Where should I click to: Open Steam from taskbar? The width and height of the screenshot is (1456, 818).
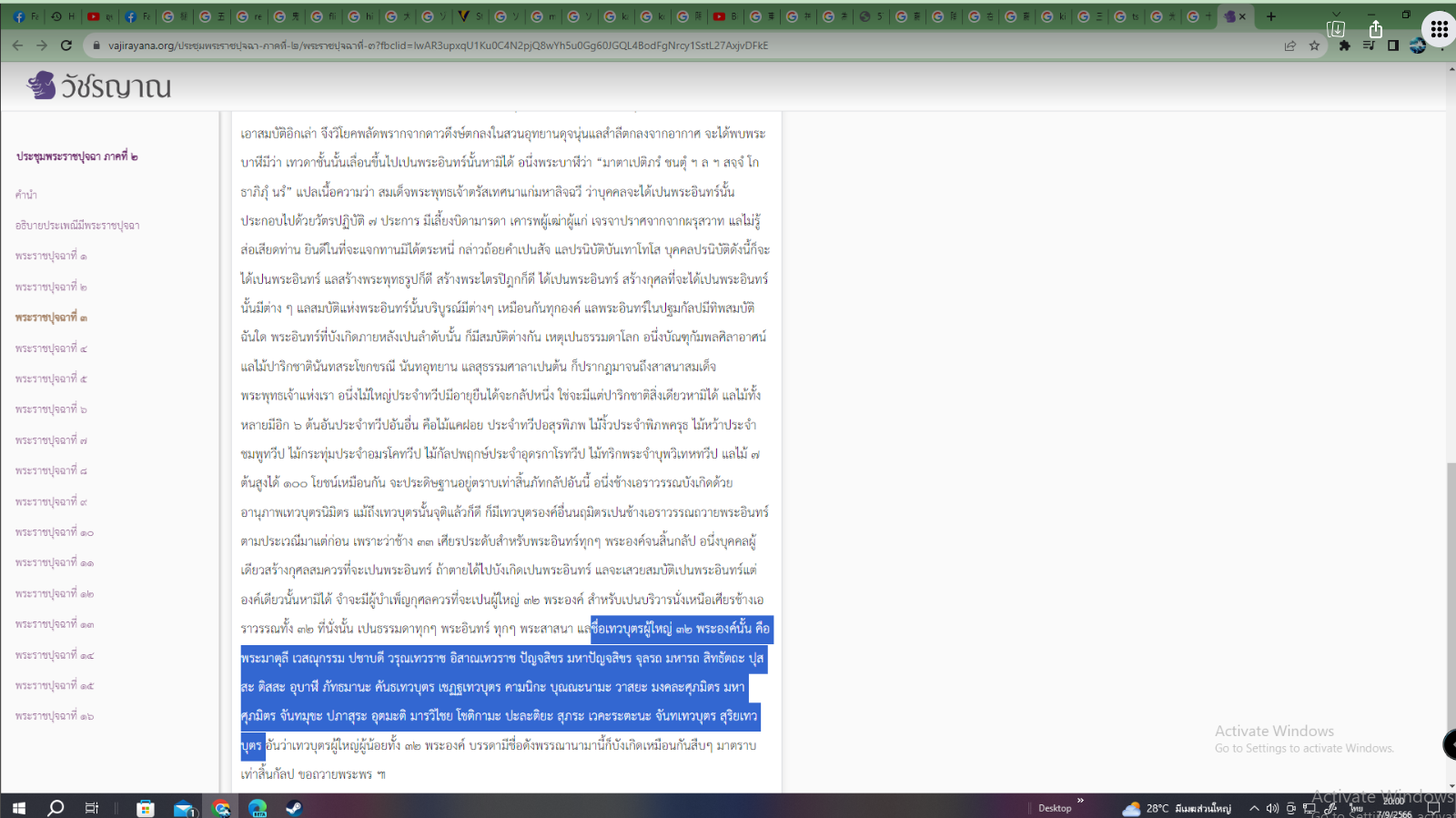click(x=294, y=807)
